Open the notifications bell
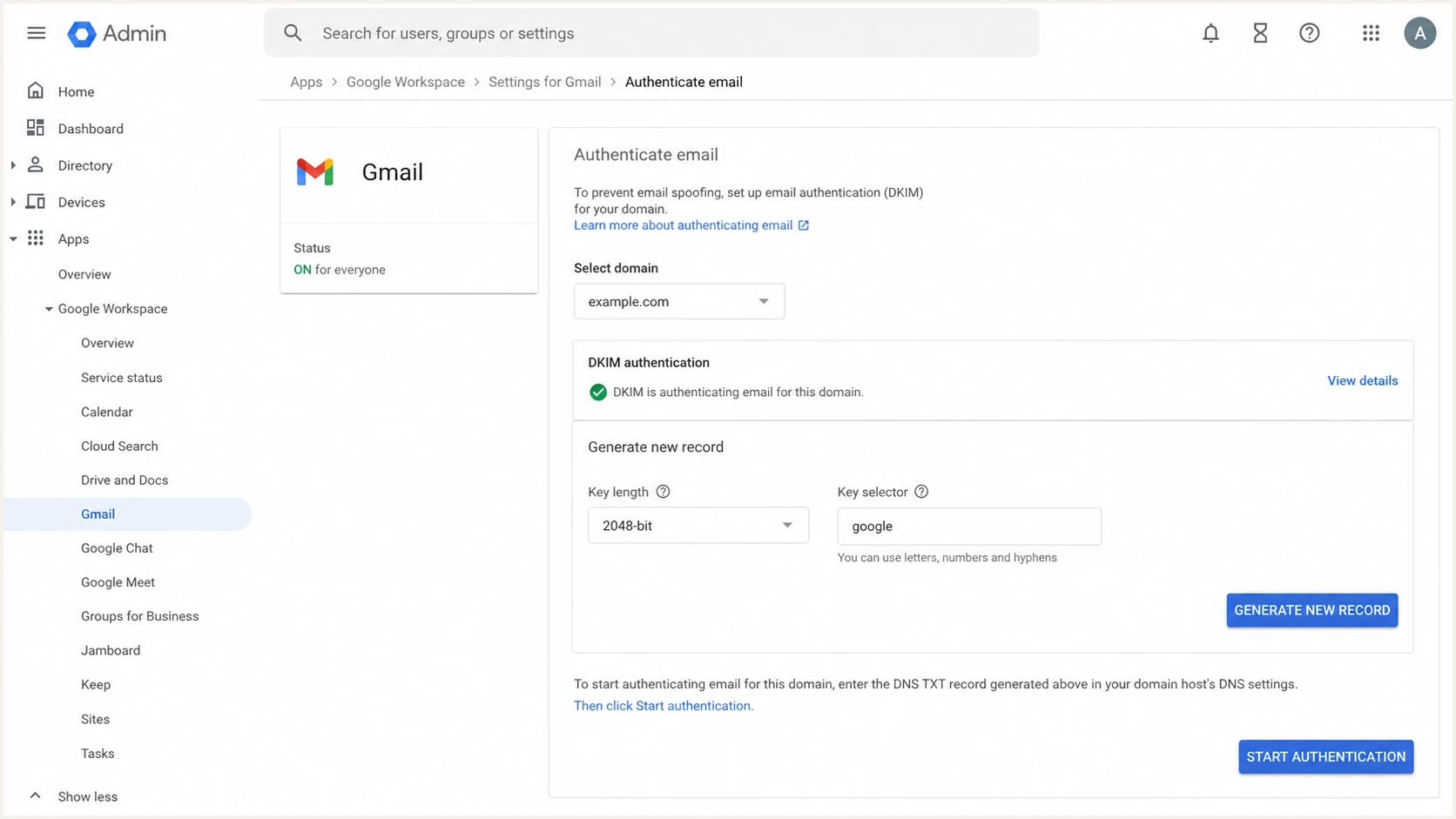1456x819 pixels. (1210, 33)
